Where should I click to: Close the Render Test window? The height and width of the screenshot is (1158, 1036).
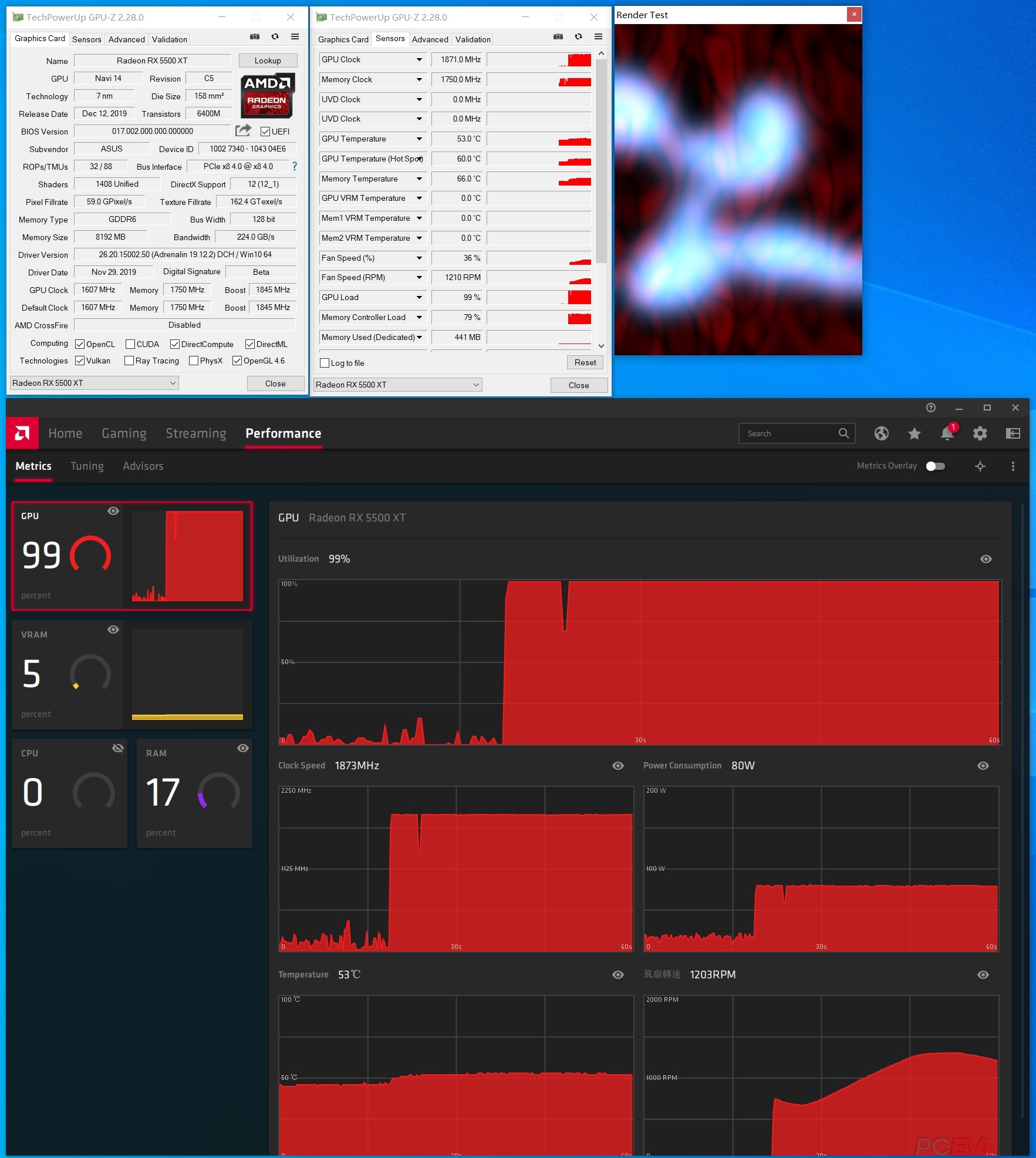(x=854, y=14)
